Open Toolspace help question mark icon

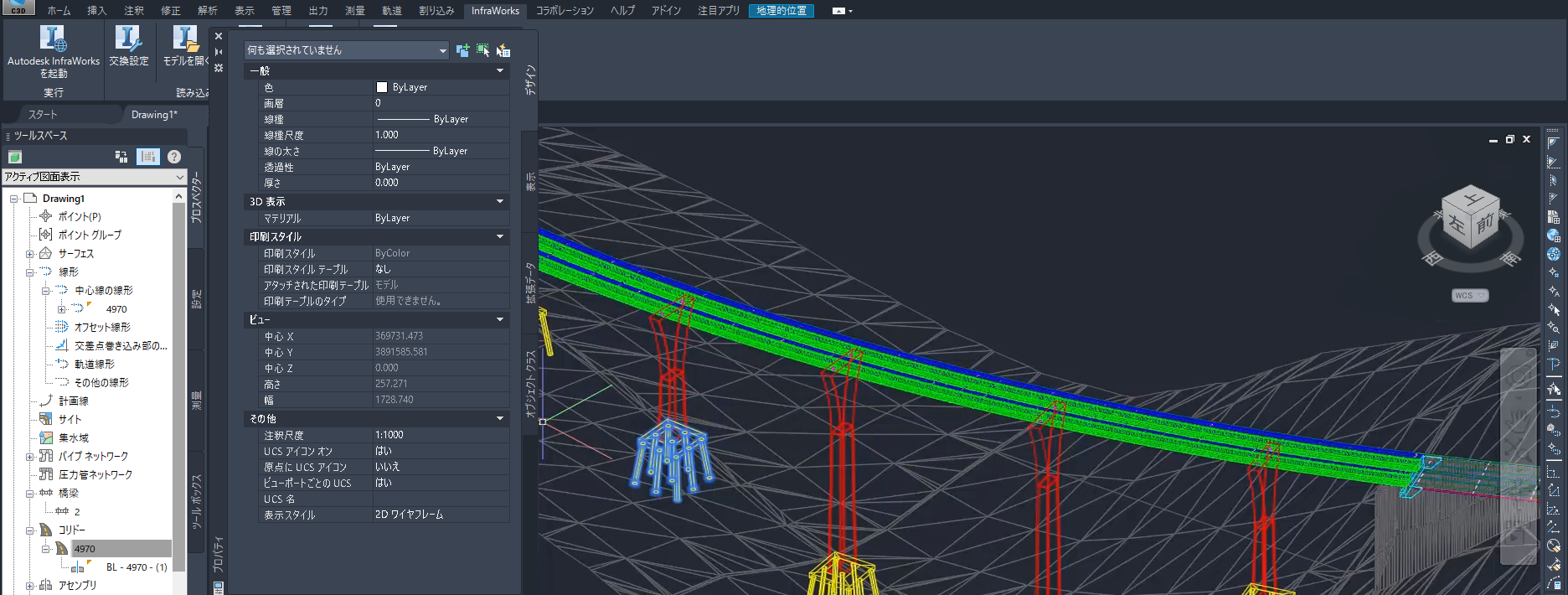click(x=174, y=157)
